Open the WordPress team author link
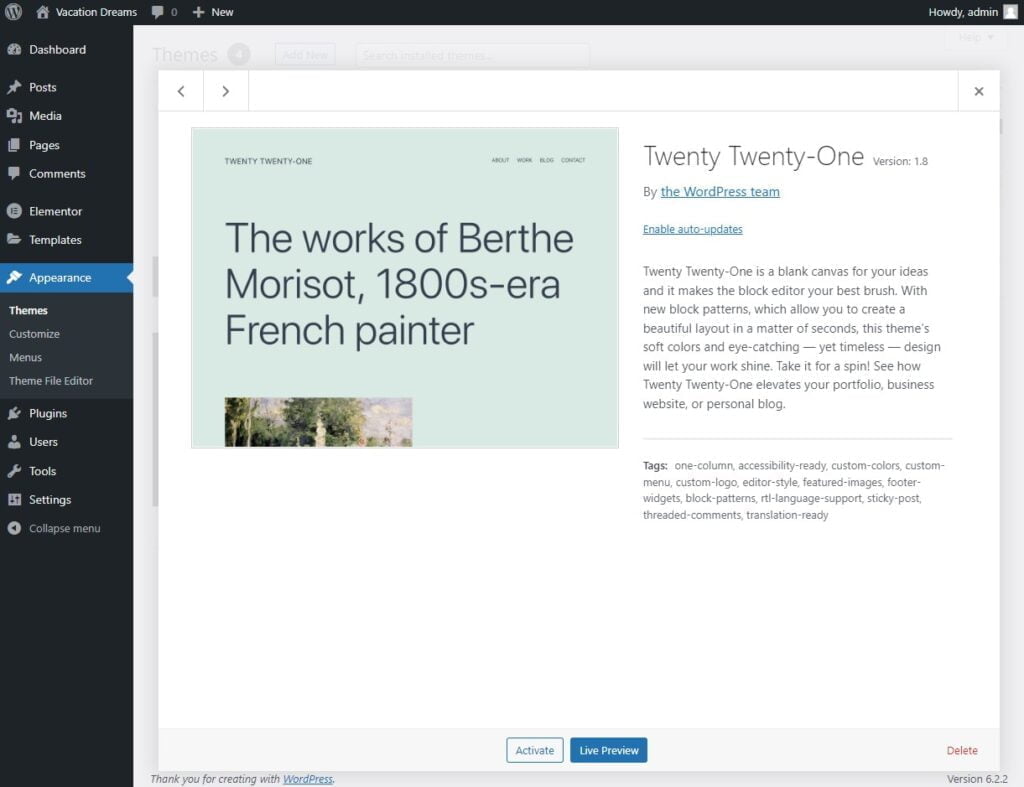The image size is (1024, 787). (x=720, y=191)
